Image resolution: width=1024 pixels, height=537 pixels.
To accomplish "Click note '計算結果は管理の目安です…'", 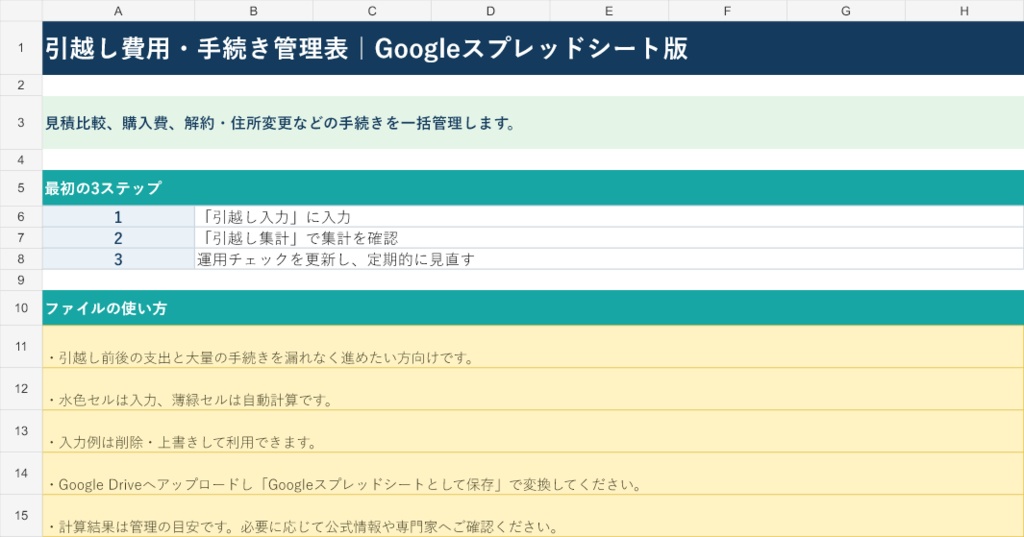I will pos(533,516).
